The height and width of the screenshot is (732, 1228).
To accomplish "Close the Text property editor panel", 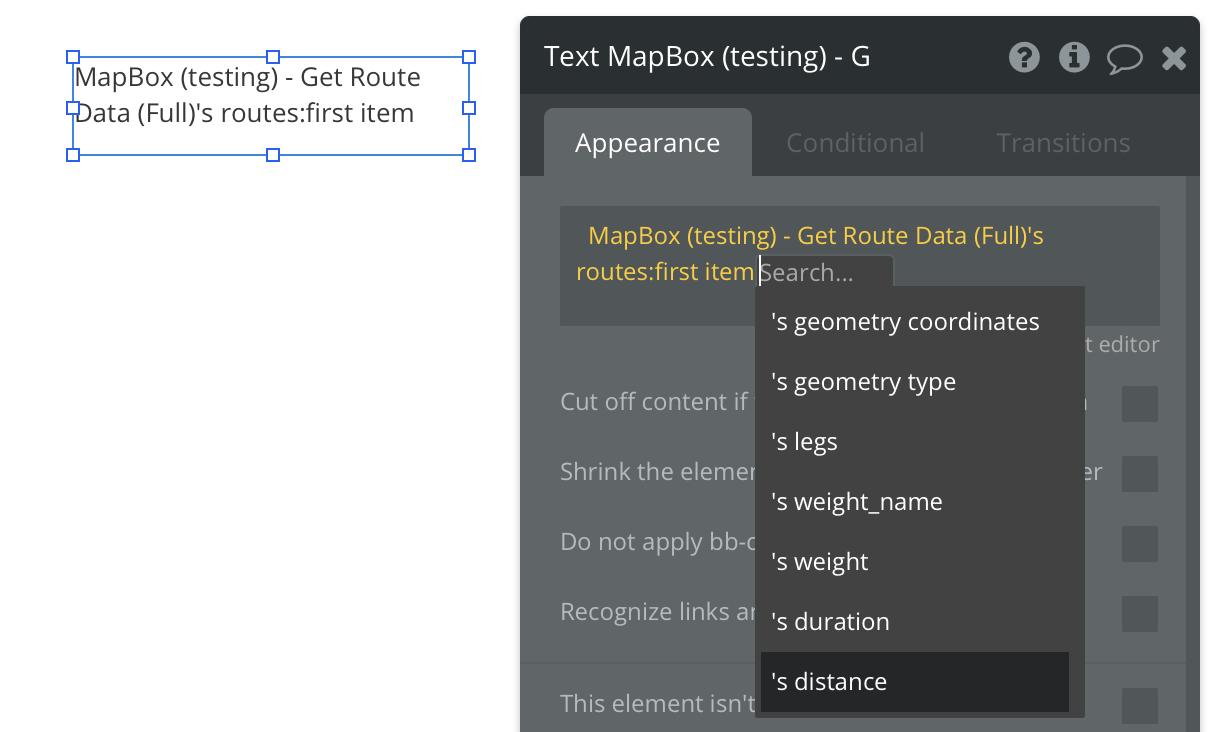I will click(x=1174, y=58).
